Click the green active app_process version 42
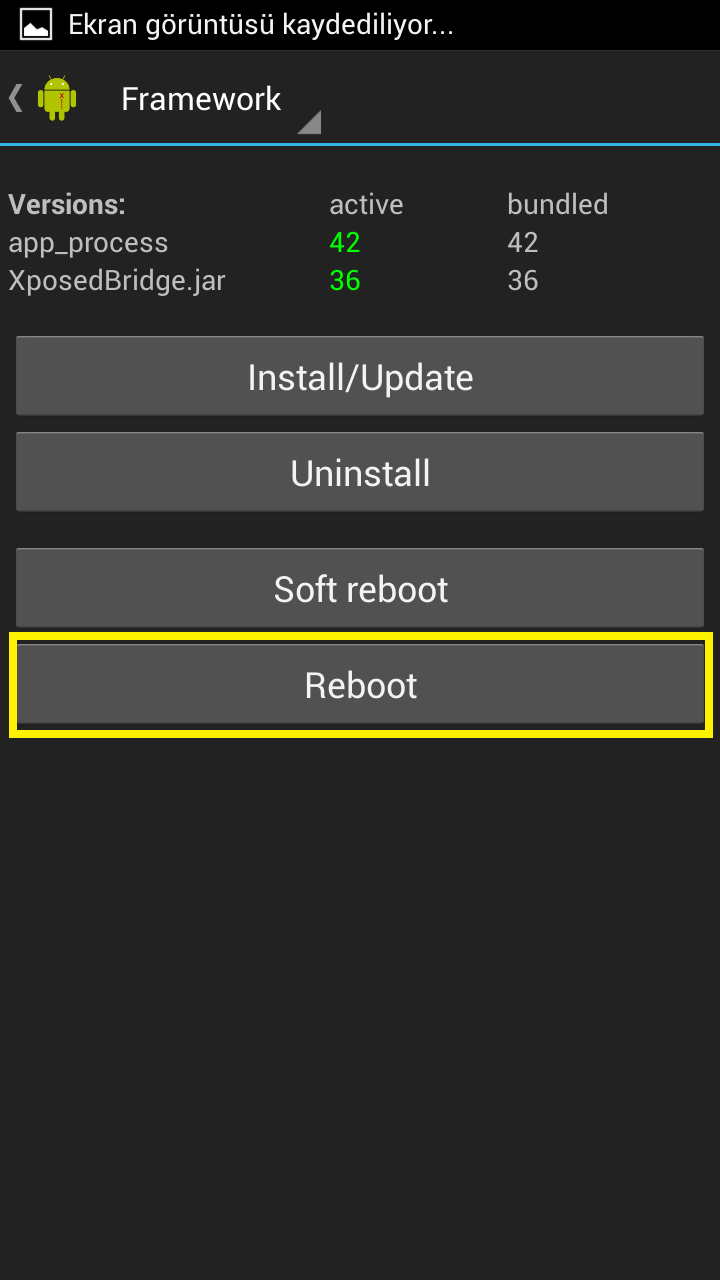This screenshot has height=1280, width=720. click(x=345, y=242)
